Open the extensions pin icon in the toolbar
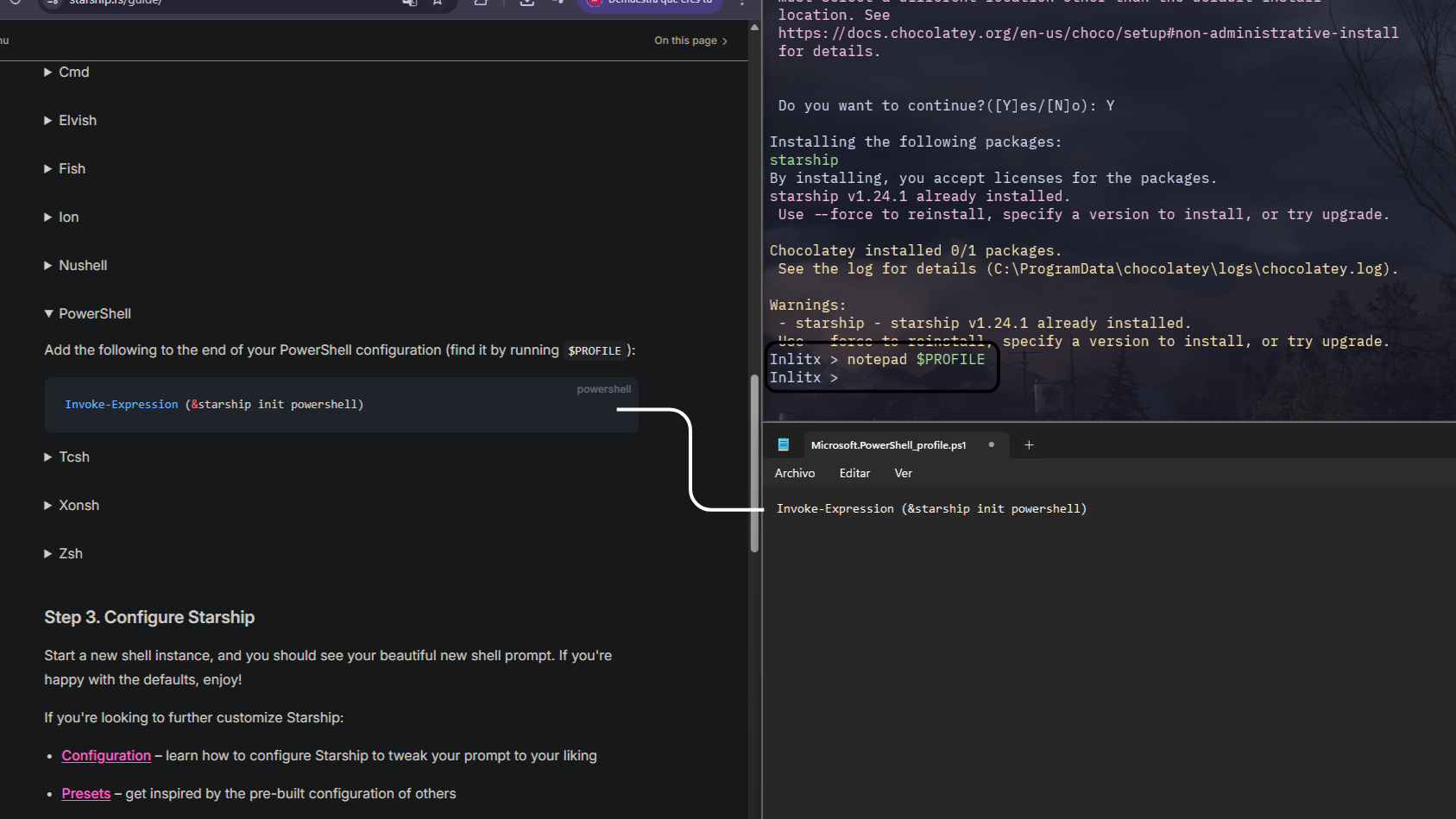 [x=559, y=4]
